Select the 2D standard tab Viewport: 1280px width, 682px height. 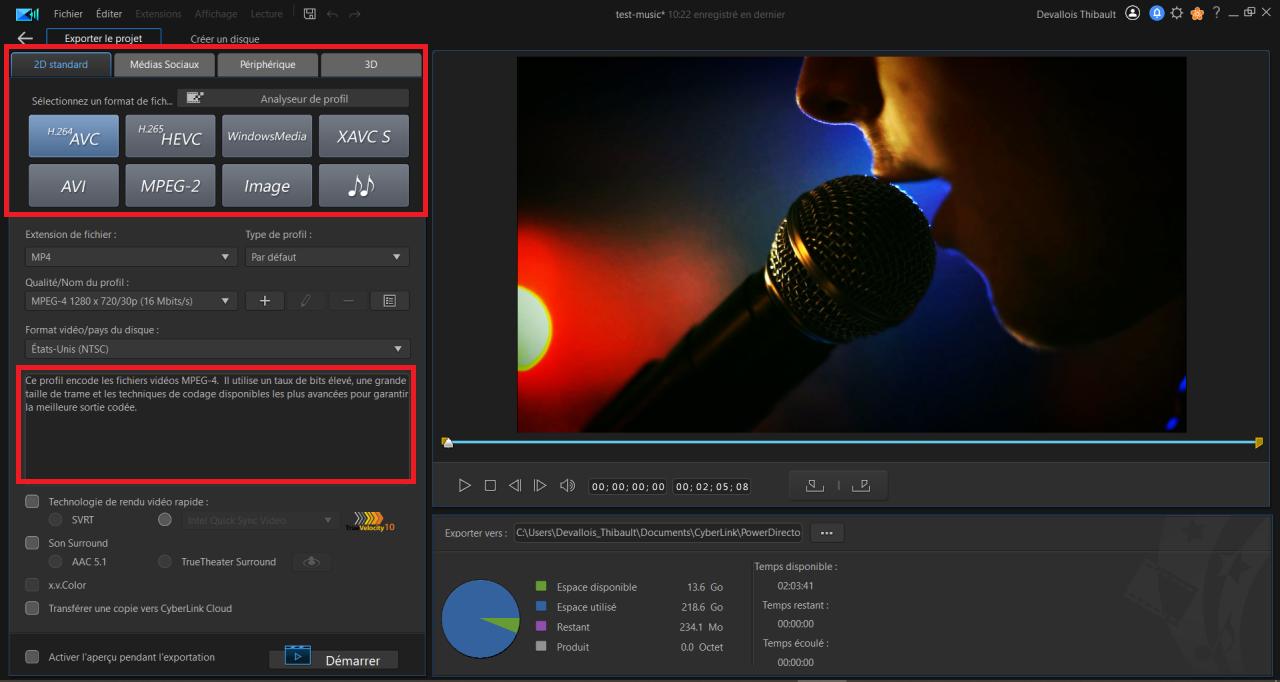[x=60, y=64]
